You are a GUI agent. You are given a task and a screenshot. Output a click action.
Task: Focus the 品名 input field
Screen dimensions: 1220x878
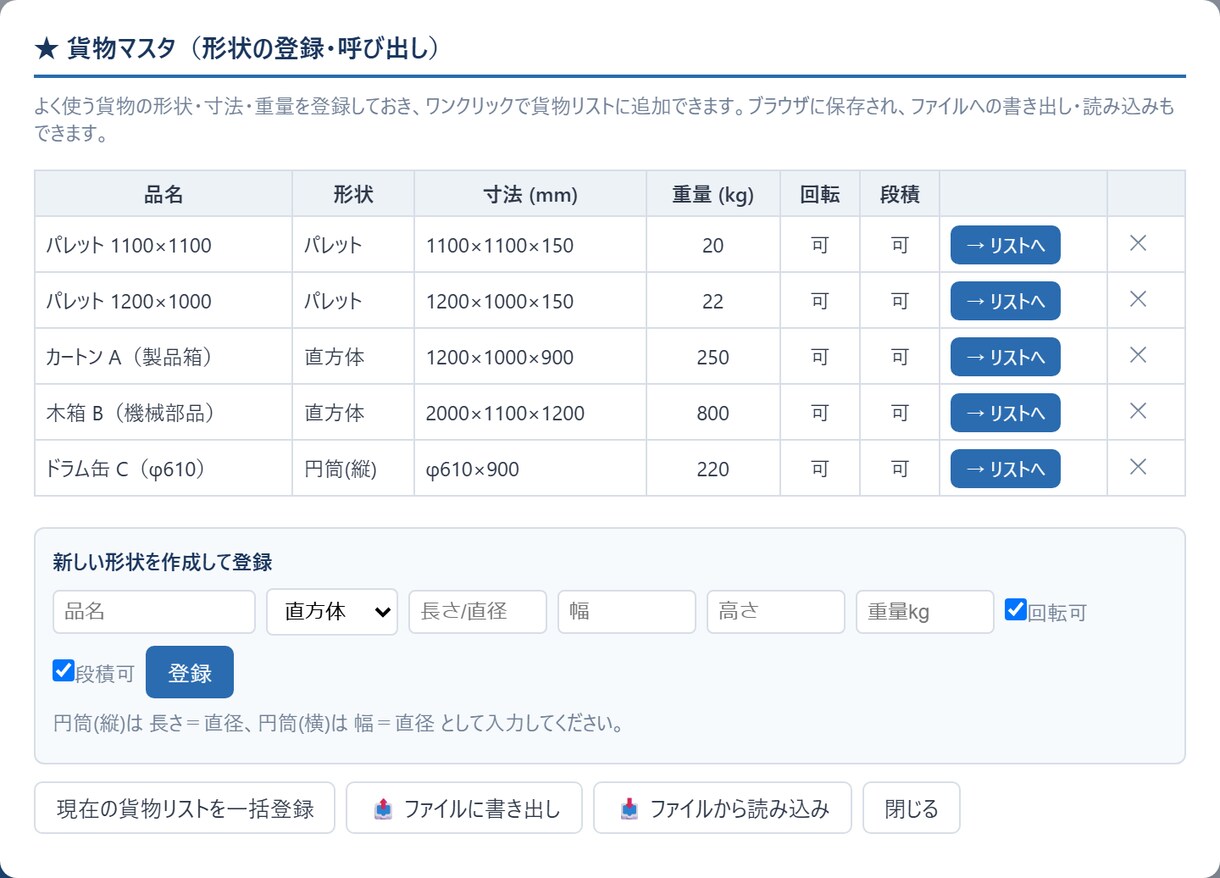click(154, 612)
